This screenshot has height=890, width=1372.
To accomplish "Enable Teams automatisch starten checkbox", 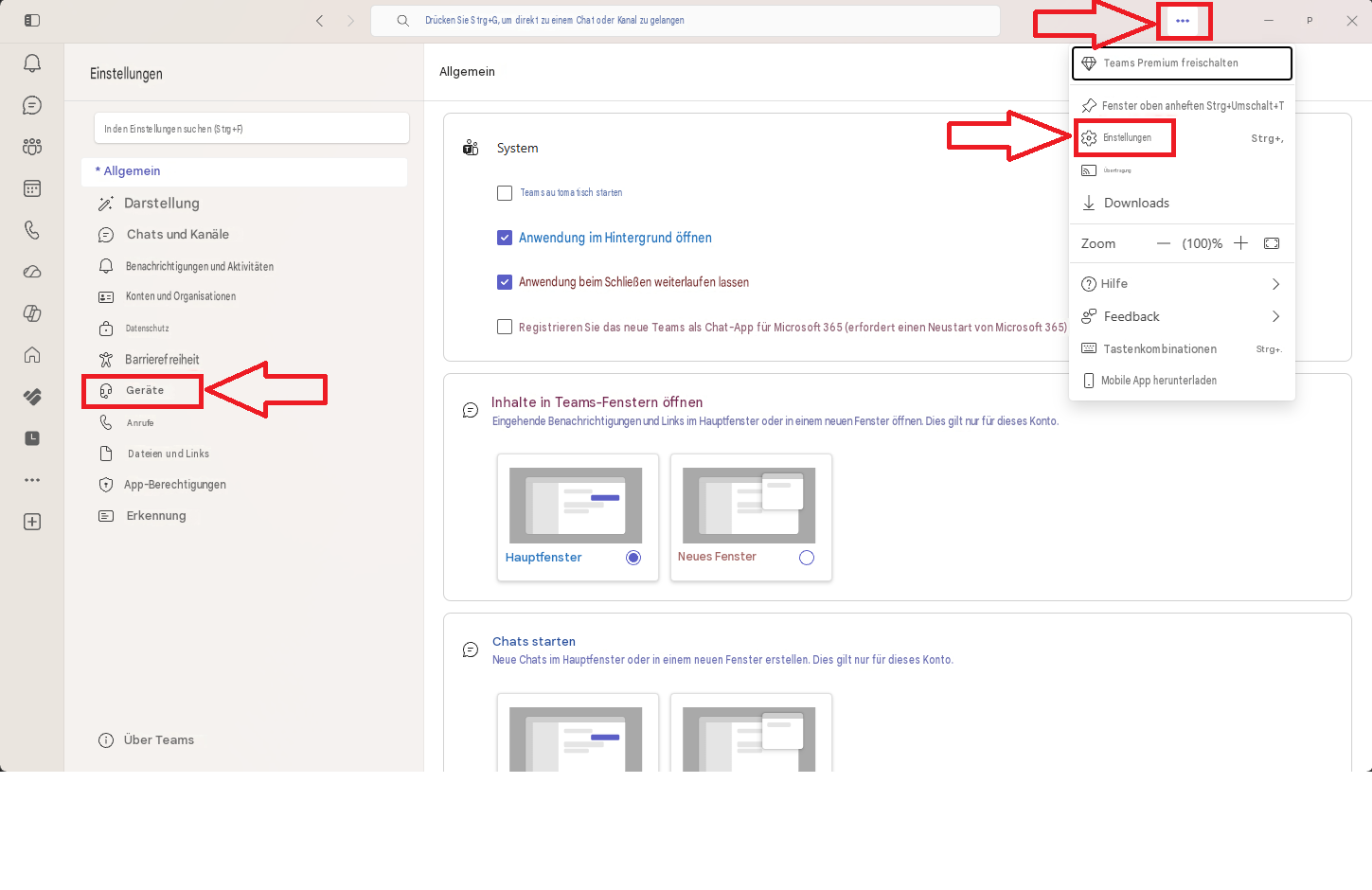I will tap(505, 193).
